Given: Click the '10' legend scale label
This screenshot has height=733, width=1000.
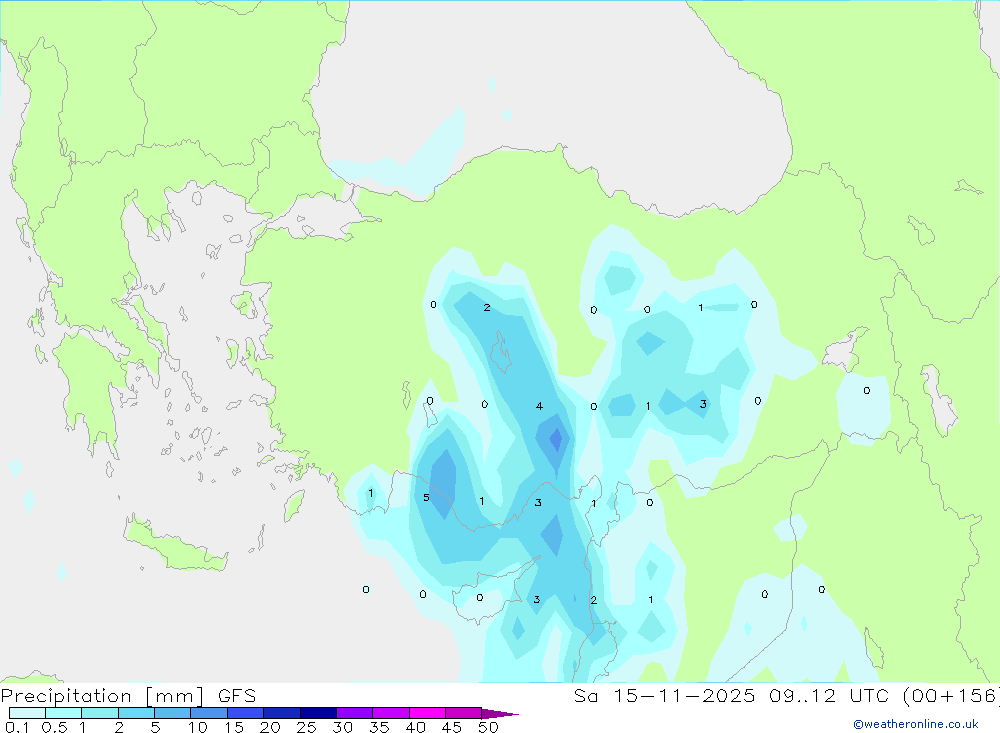Looking at the screenshot, I should click(x=198, y=727).
